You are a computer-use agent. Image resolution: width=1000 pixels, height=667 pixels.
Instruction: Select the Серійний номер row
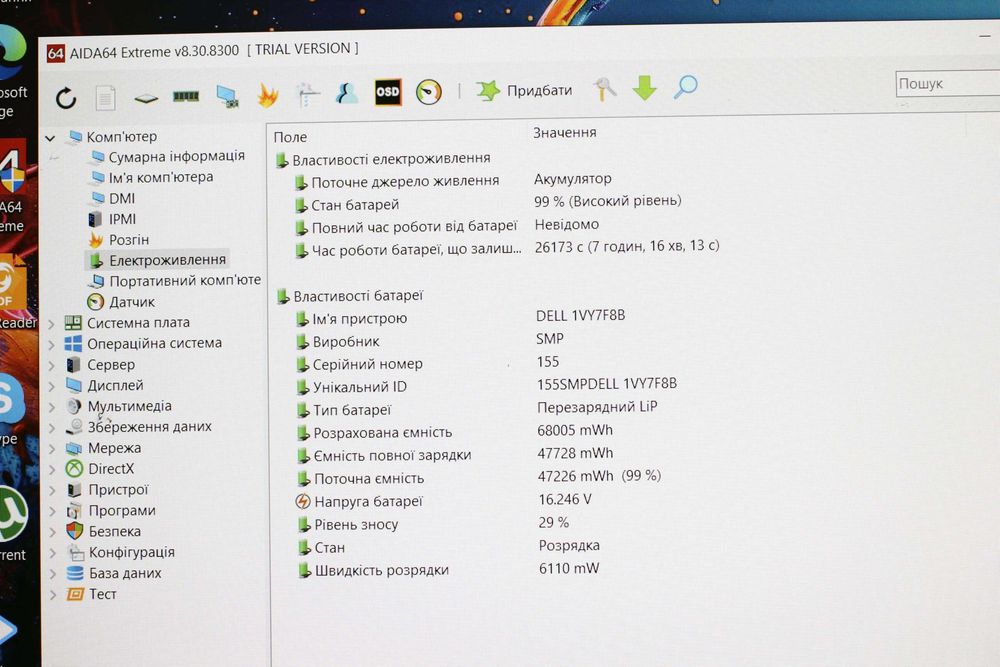point(429,363)
